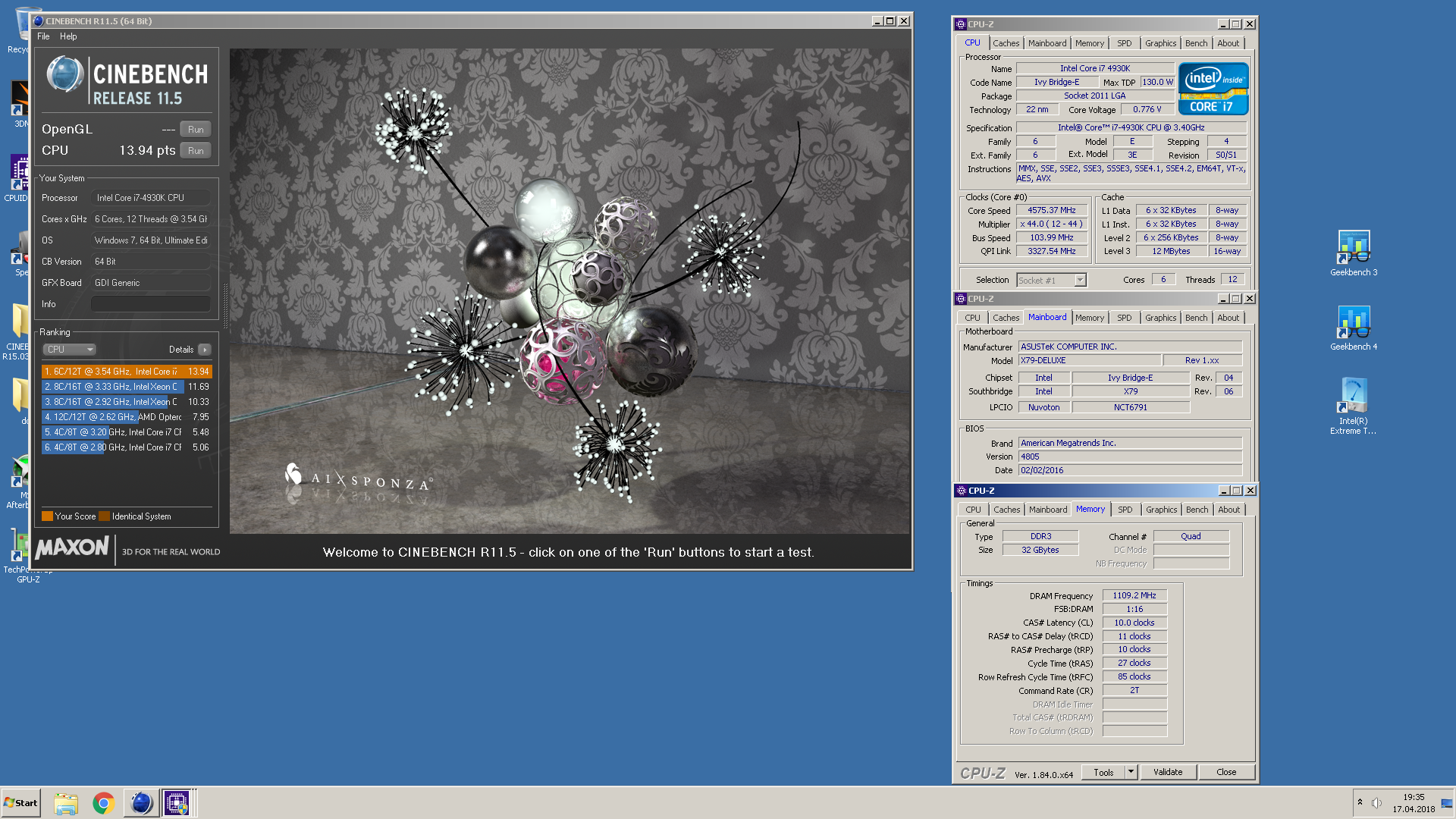
Task: Click the Your Score orange legend swatch
Action: [x=47, y=516]
